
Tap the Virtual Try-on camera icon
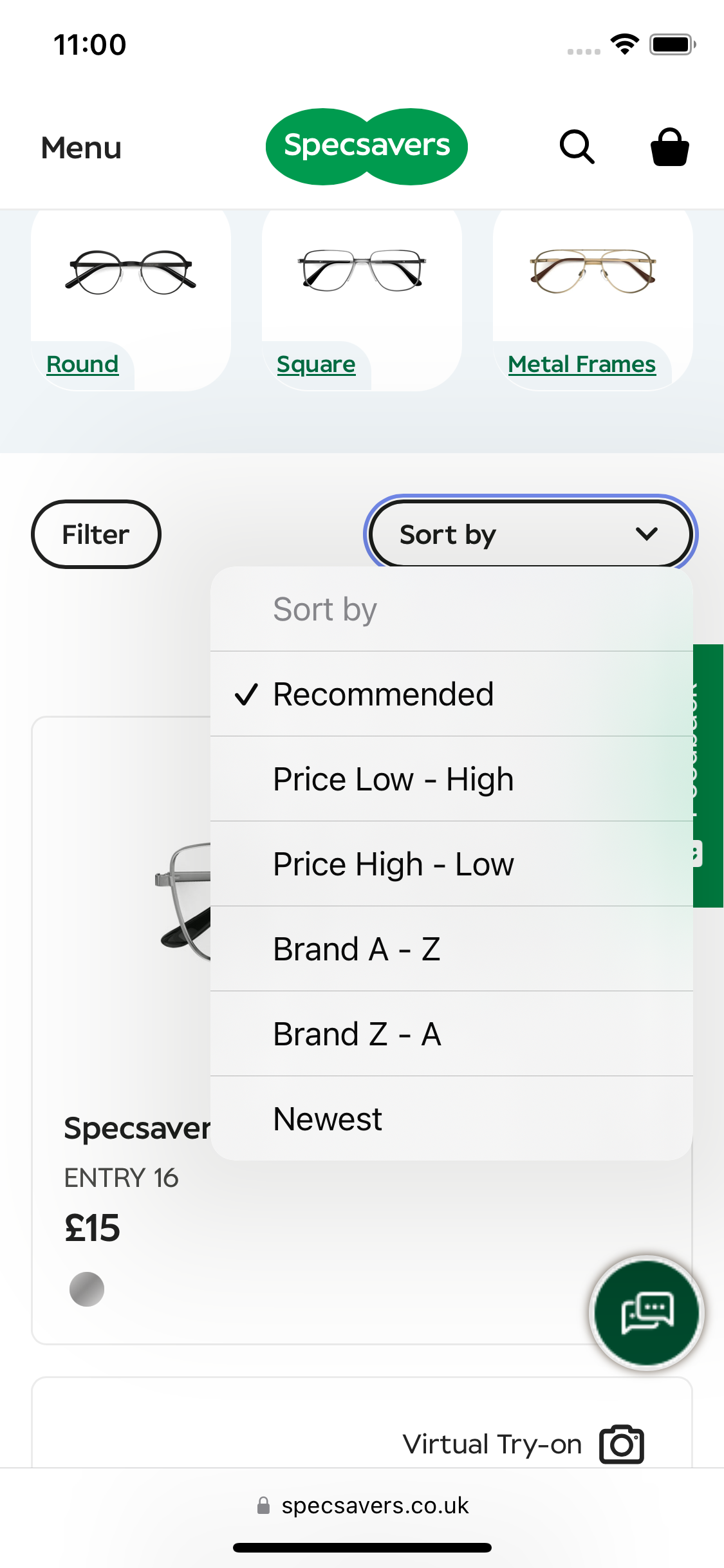621,1444
